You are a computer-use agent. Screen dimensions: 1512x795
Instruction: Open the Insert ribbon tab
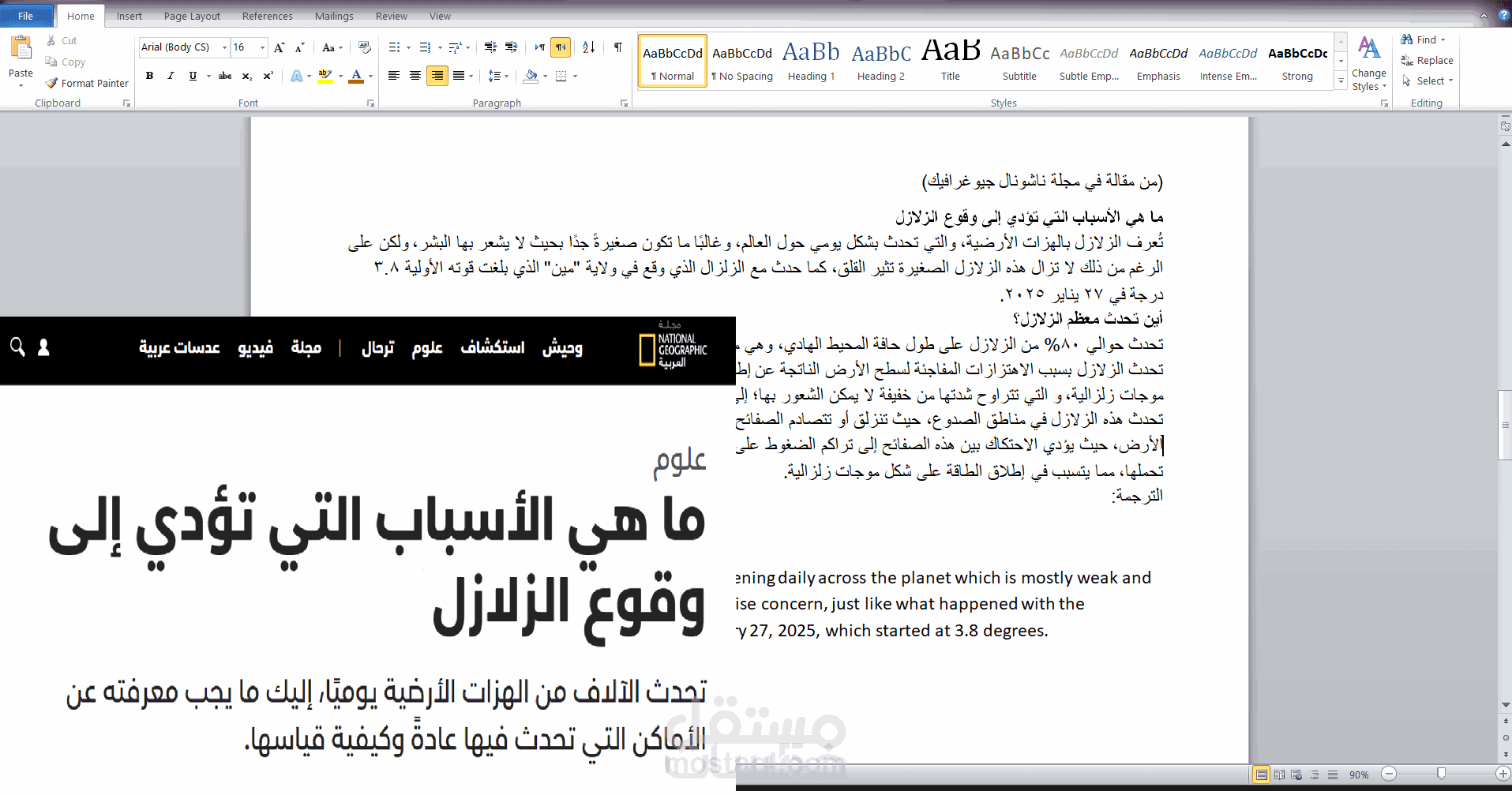(129, 16)
